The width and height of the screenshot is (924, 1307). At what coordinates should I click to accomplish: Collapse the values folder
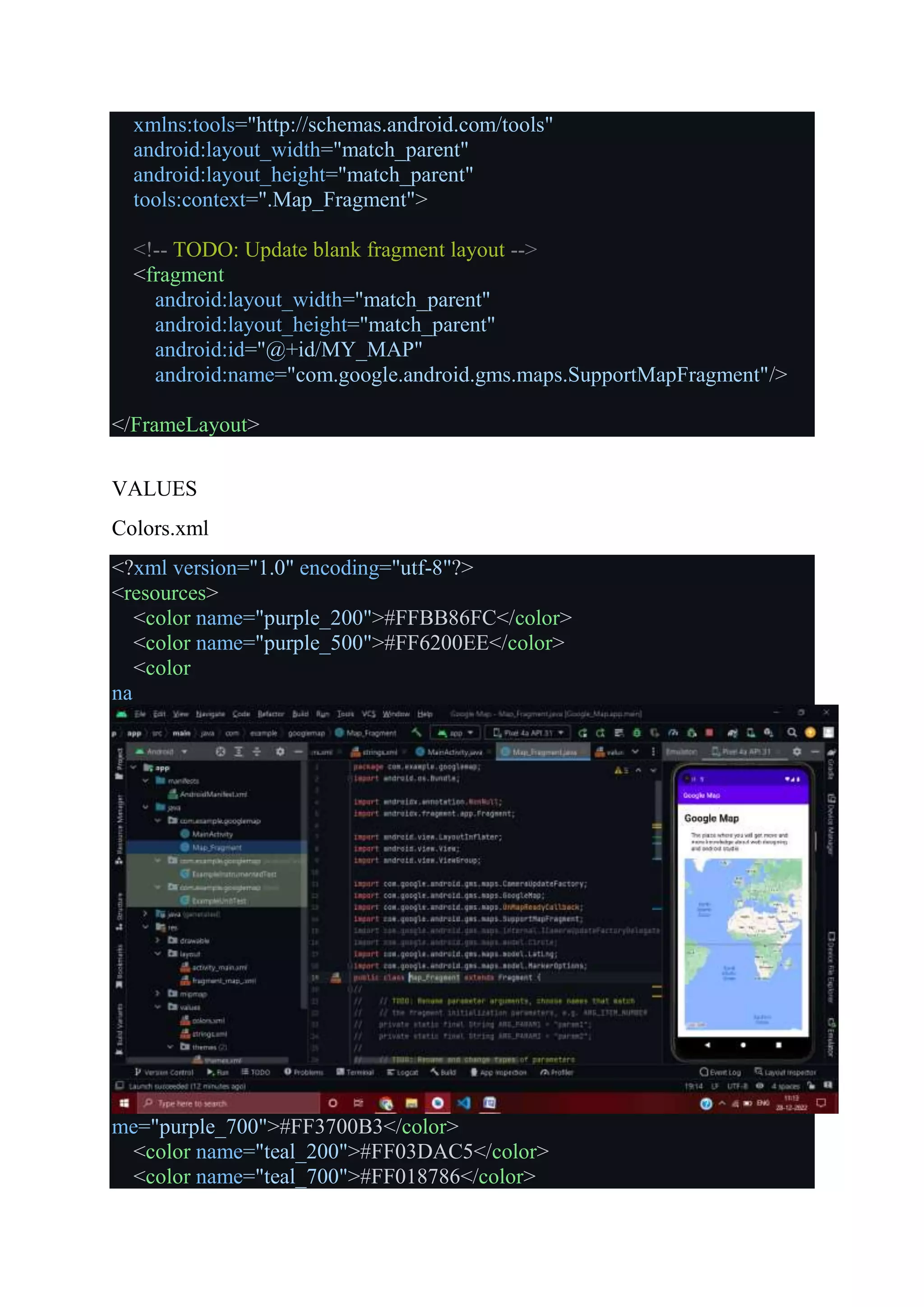pos(157,1007)
